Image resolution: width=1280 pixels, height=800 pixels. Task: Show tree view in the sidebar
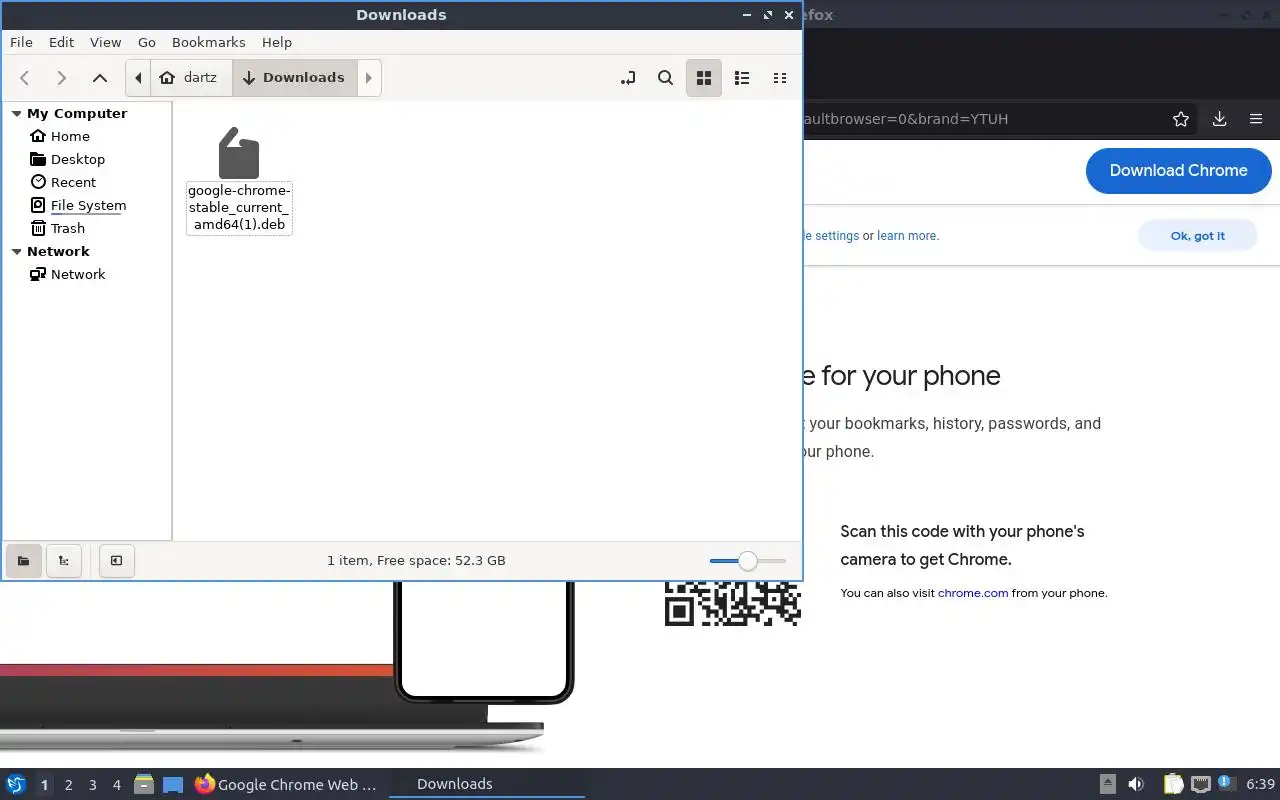[64, 561]
